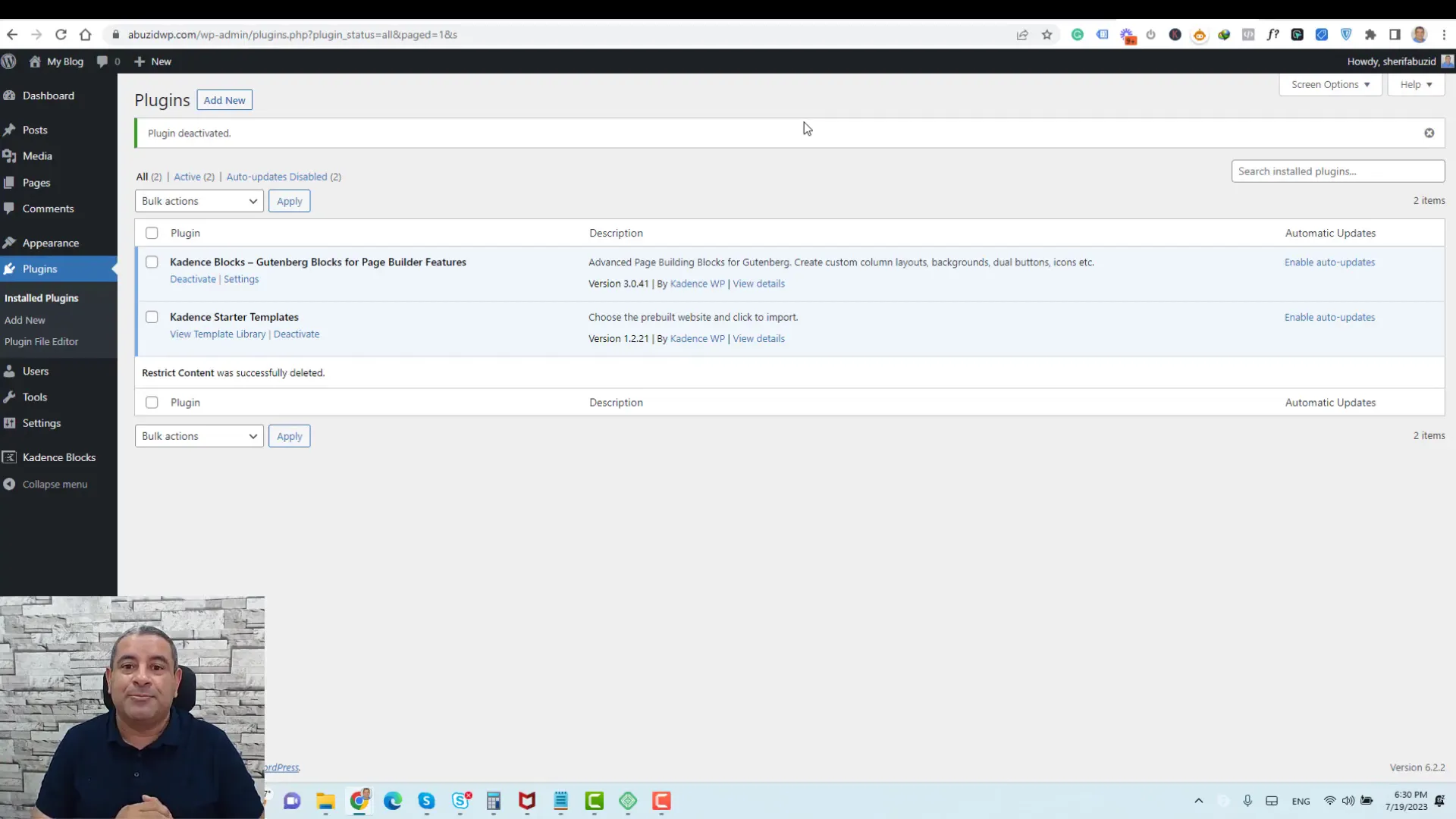Open Kadence WP author link for Kadence Blocks
This screenshot has width=1456, height=819.
[x=698, y=284]
